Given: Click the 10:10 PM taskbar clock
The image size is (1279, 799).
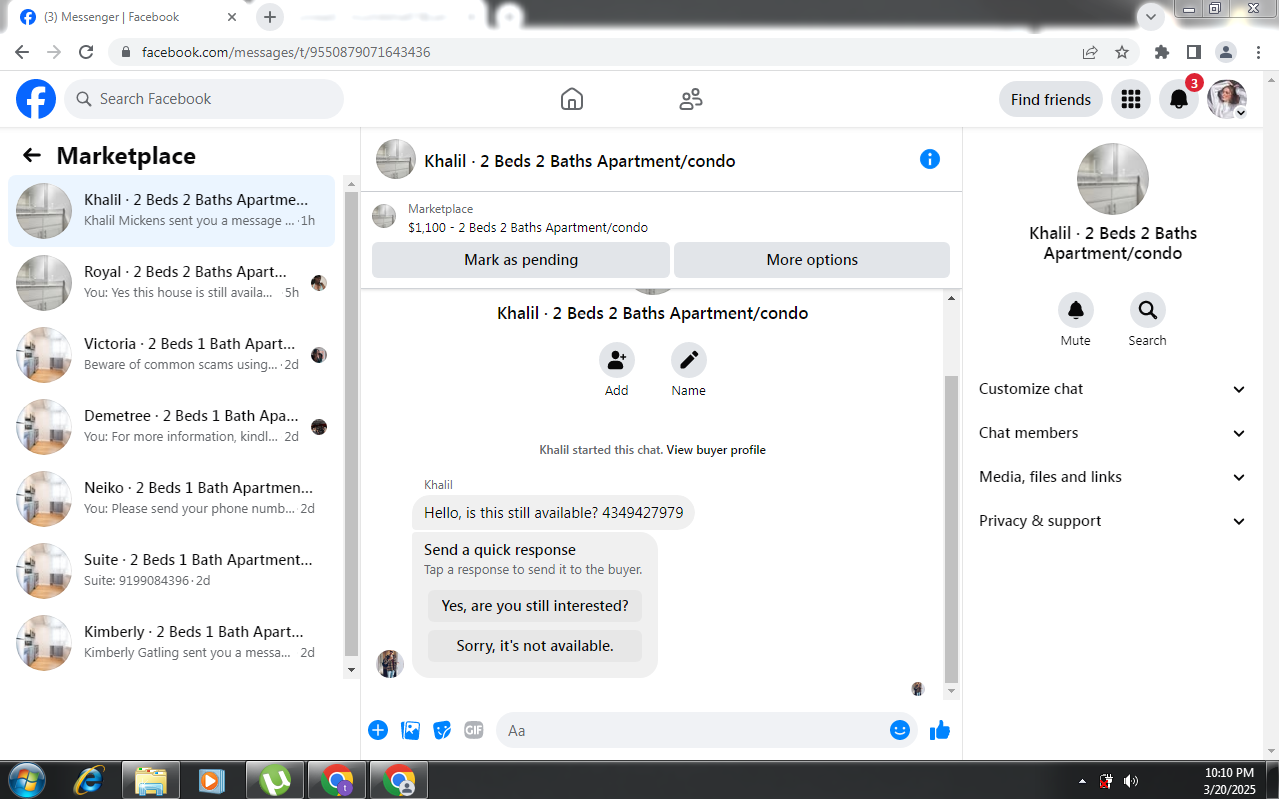Looking at the screenshot, I should (1229, 773).
